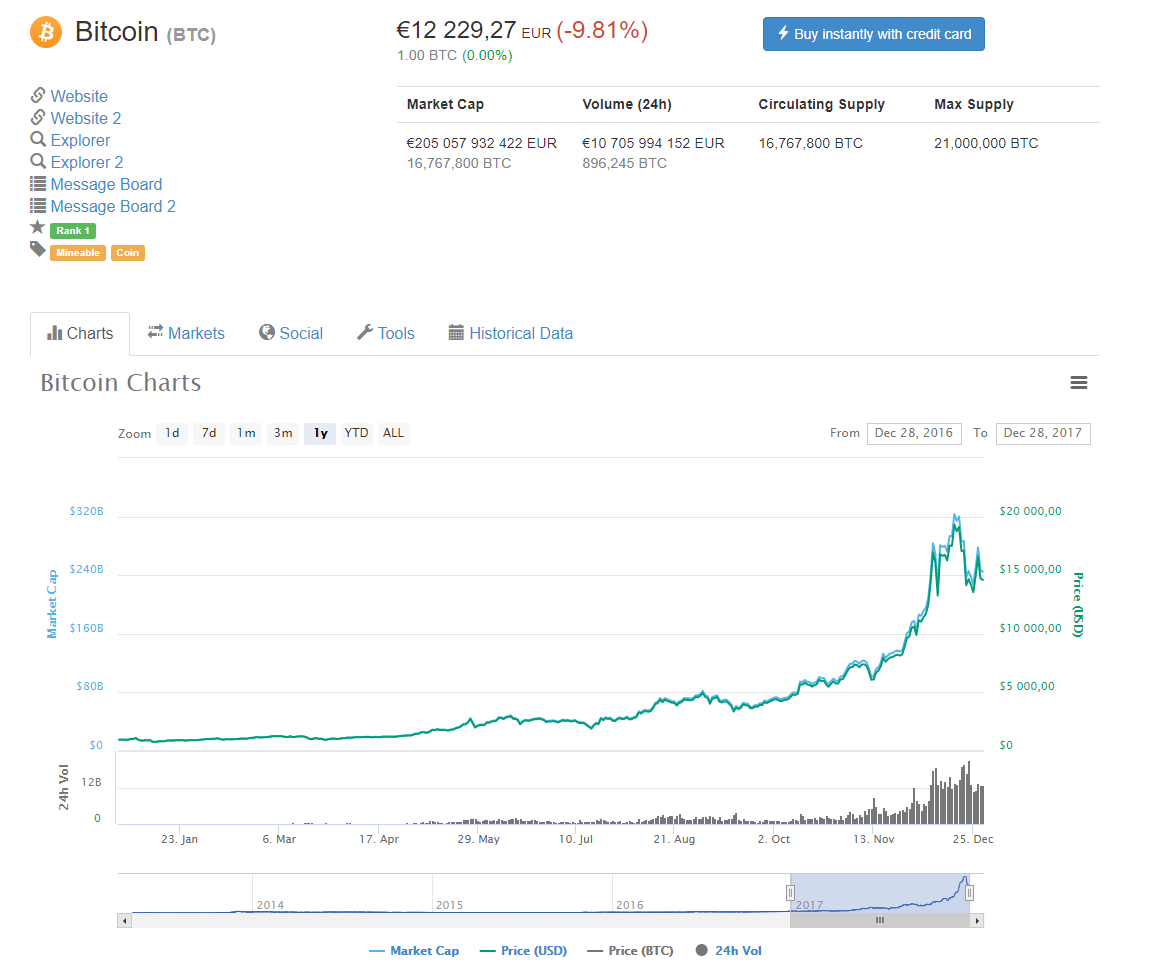
Task: Set chart zoom to 1d
Action: 172,433
